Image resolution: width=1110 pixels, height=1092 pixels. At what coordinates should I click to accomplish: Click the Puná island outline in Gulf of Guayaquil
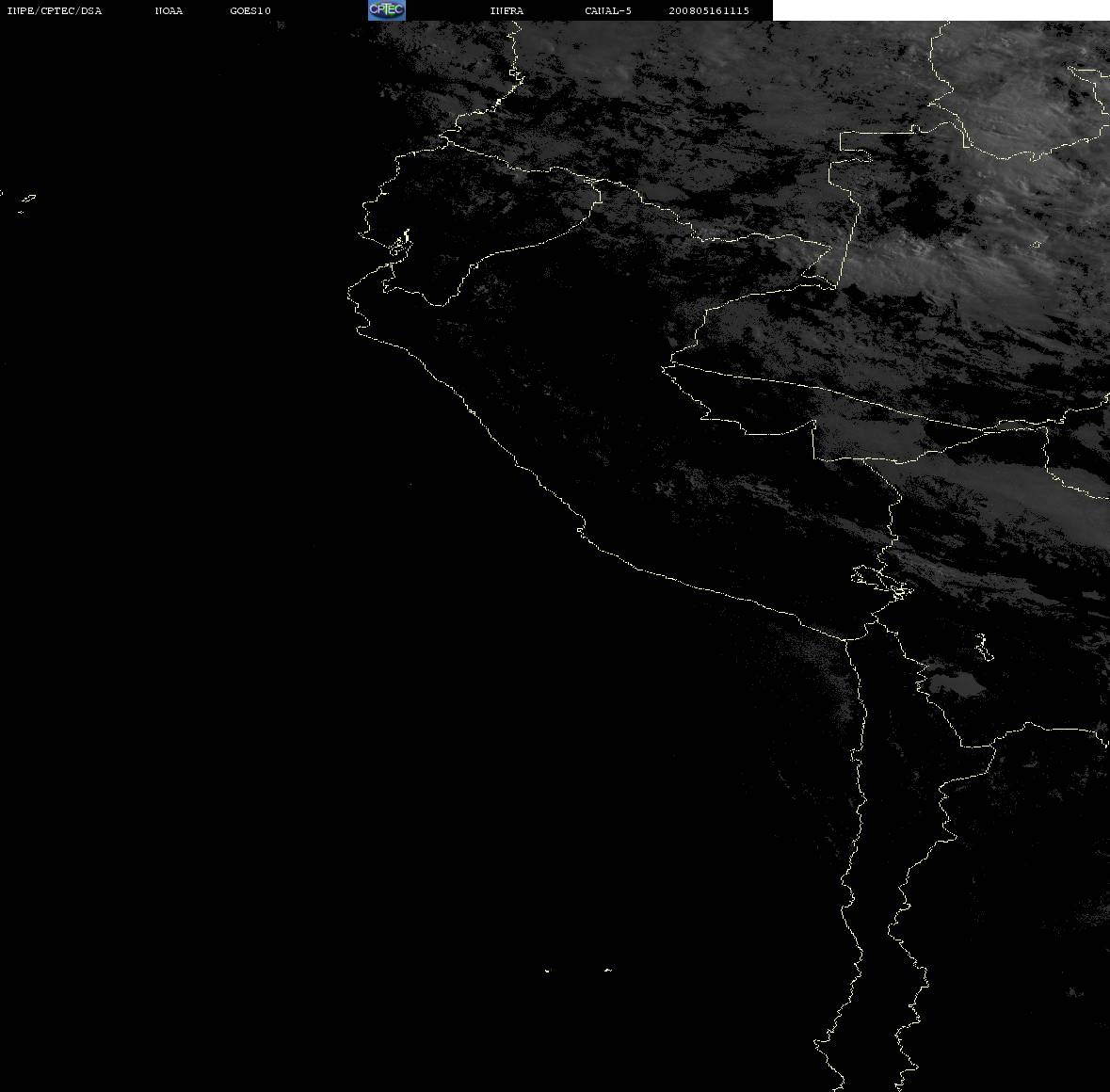401,245
